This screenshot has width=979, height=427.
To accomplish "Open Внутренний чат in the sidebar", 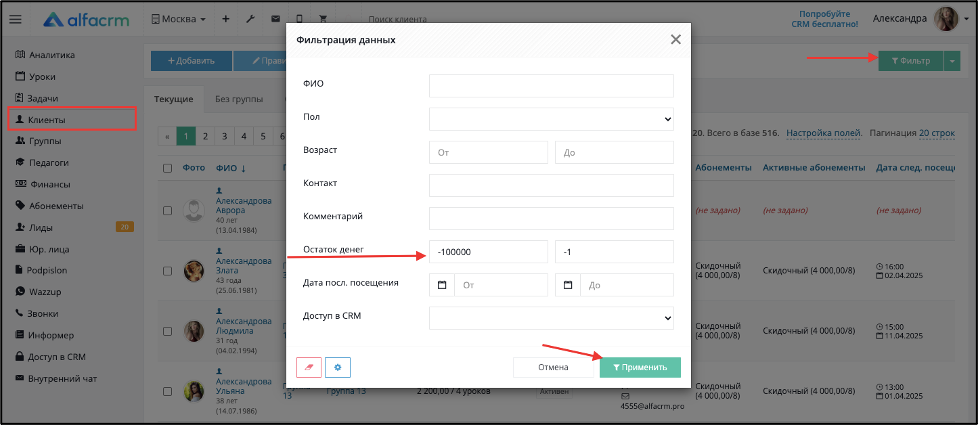I will (x=55, y=378).
